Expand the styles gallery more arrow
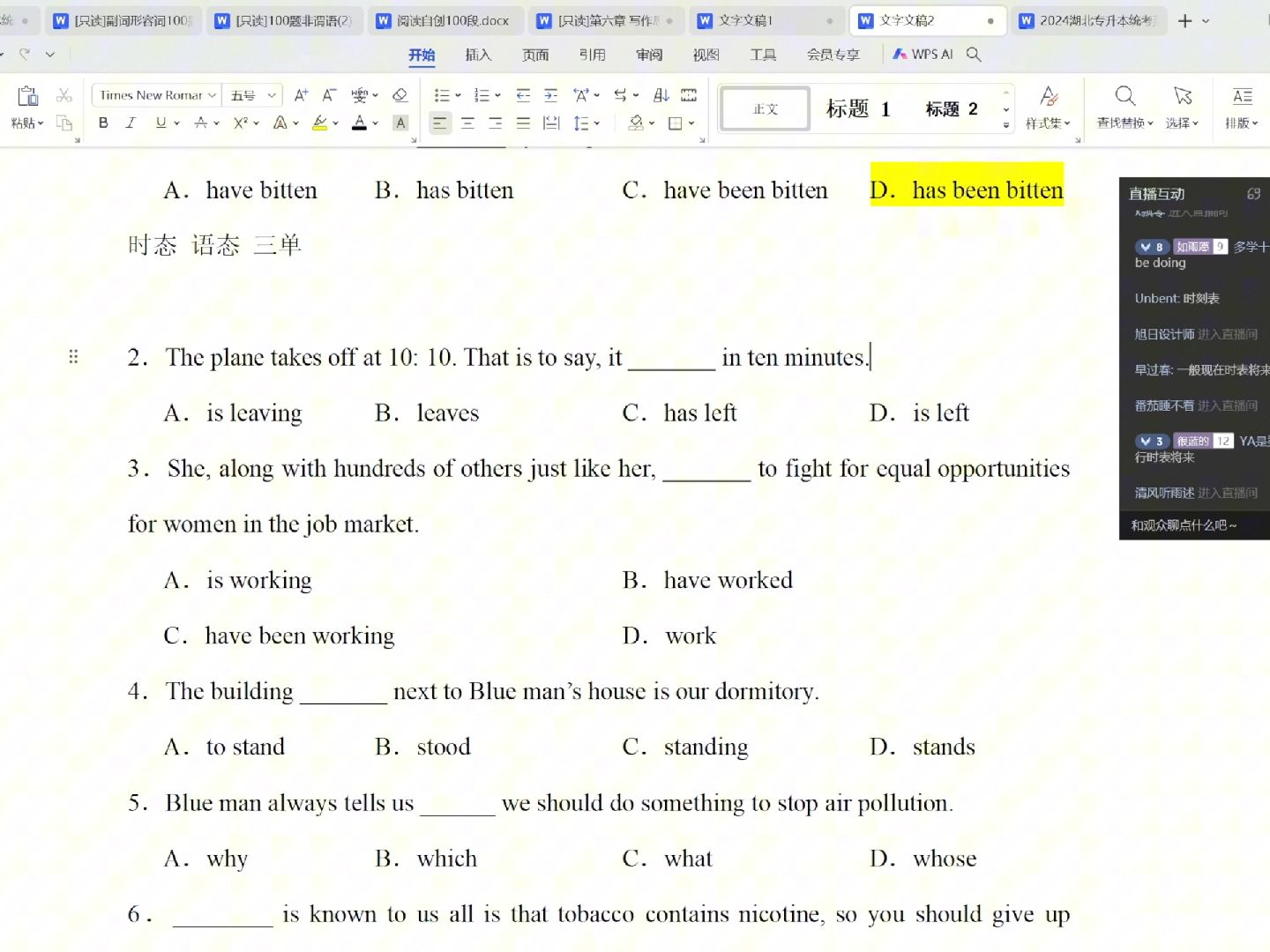 (1006, 126)
